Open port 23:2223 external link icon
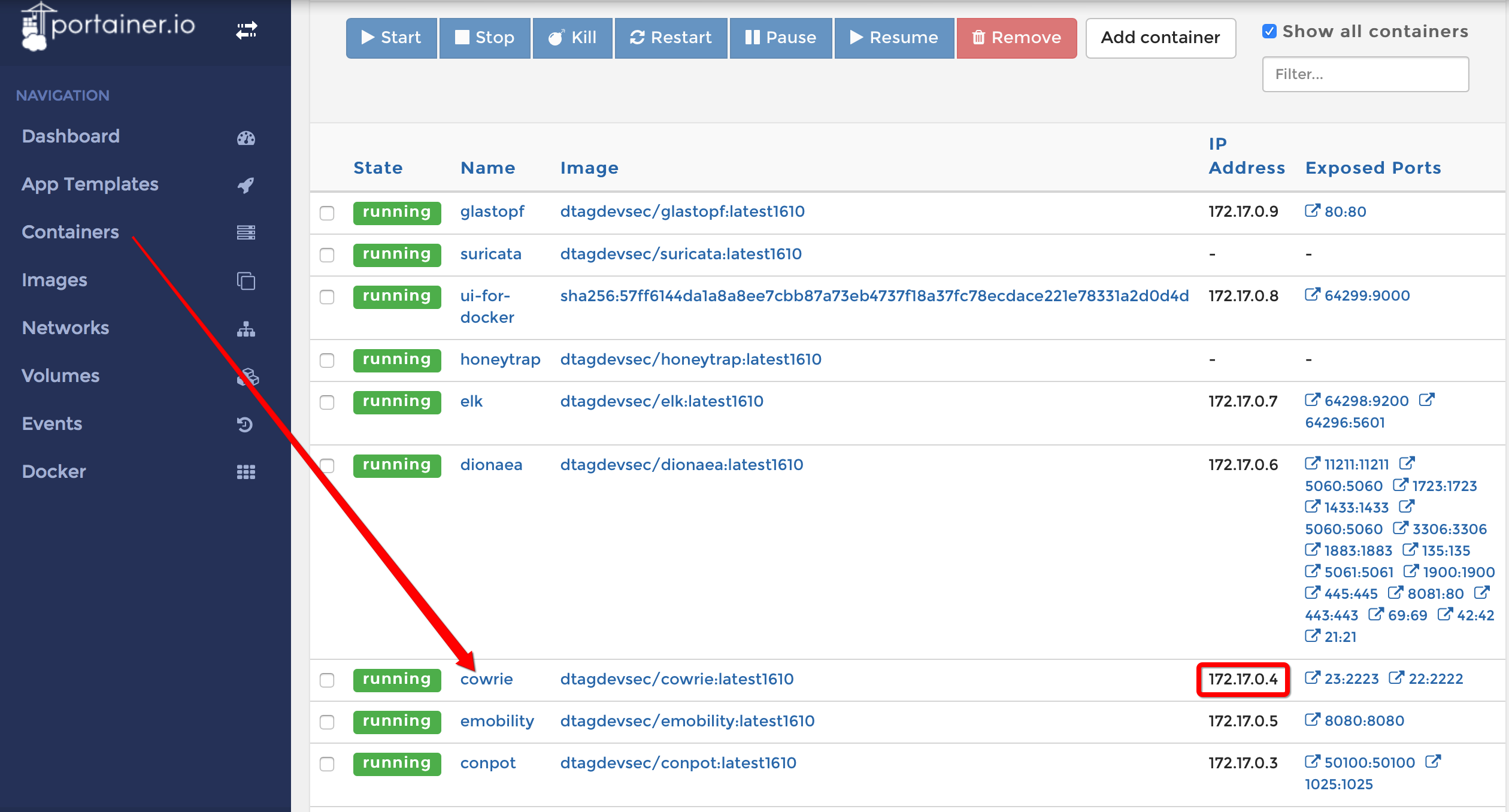1509x812 pixels. [x=1312, y=678]
